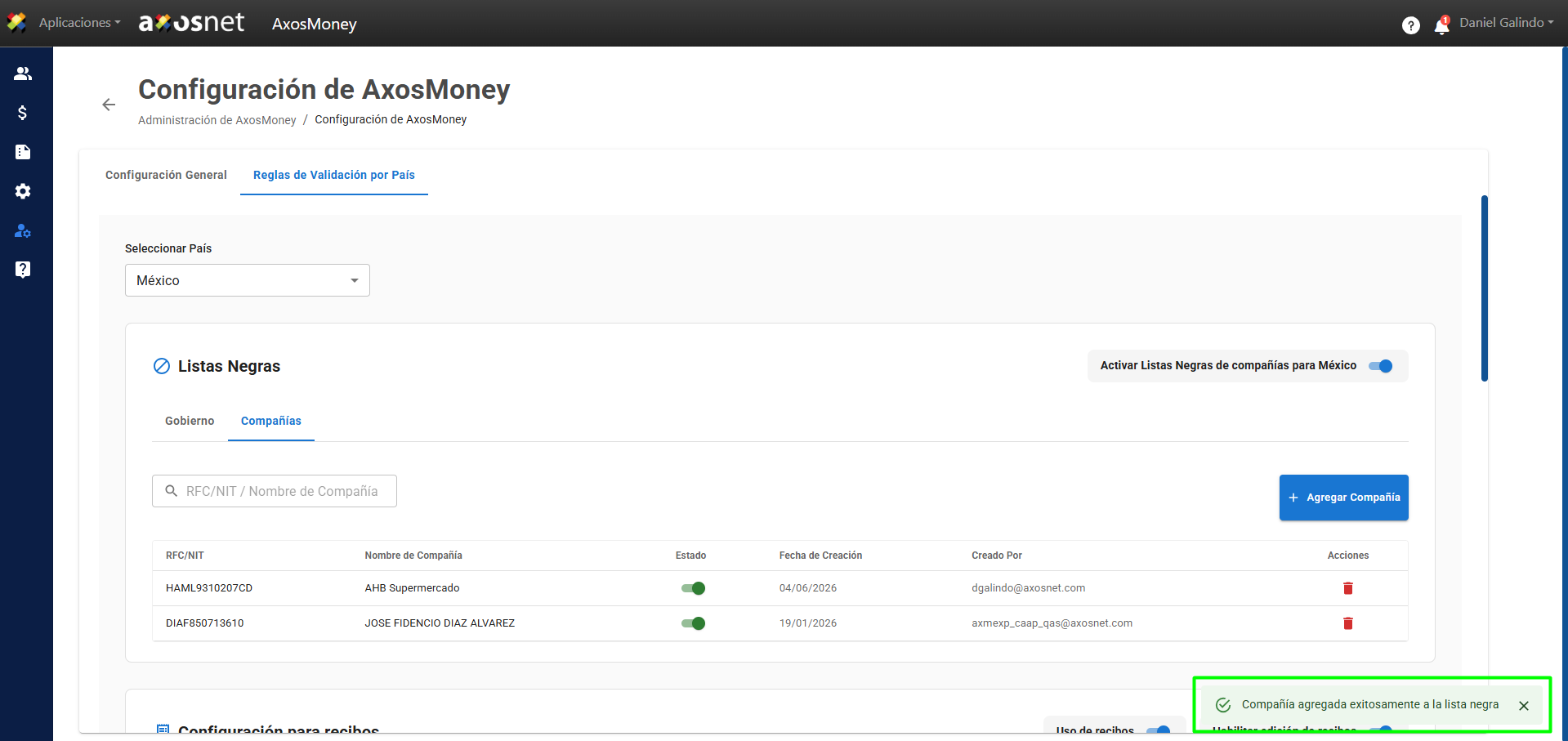Viewport: 1568px width, 741px height.
Task: Click the HAML9310207CD cell
Action: coord(209,588)
